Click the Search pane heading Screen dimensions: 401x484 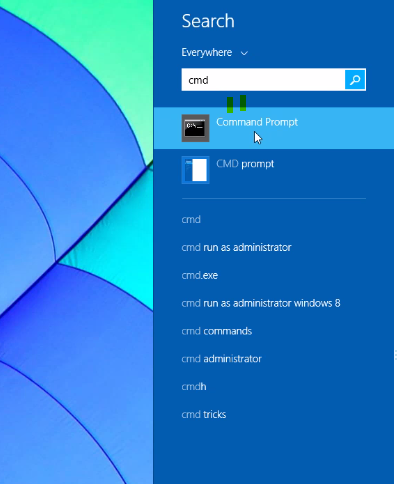208,21
